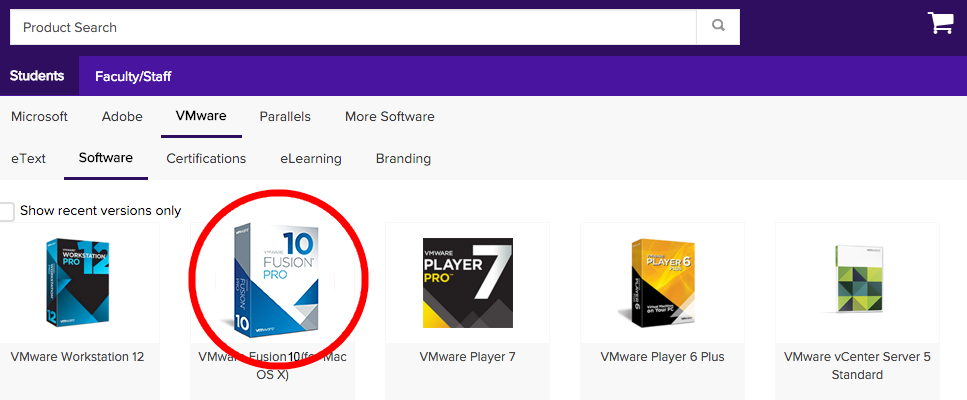Go to the eText section
The height and width of the screenshot is (400, 967).
28,158
